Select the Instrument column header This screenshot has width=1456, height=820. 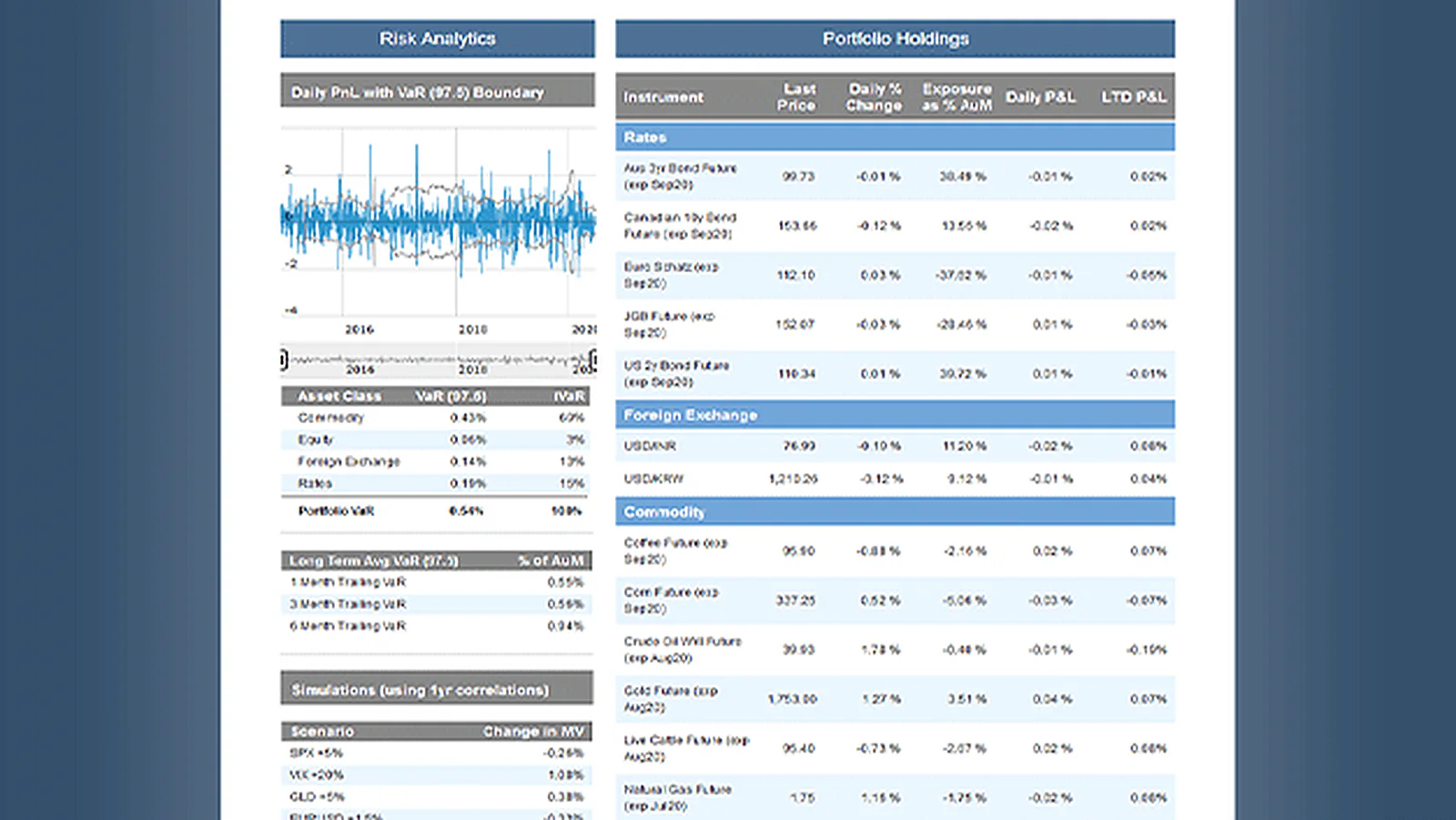(x=663, y=97)
